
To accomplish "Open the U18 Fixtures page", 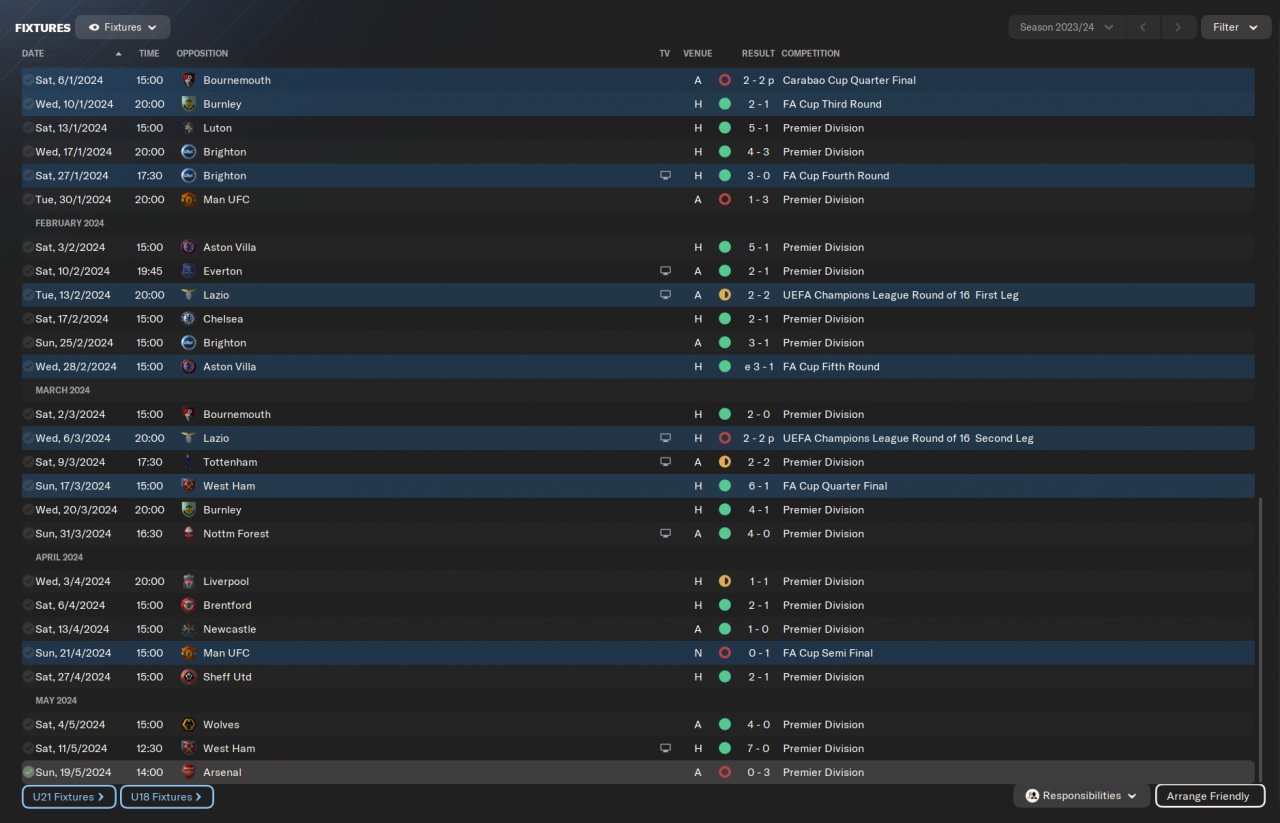I will click(167, 797).
